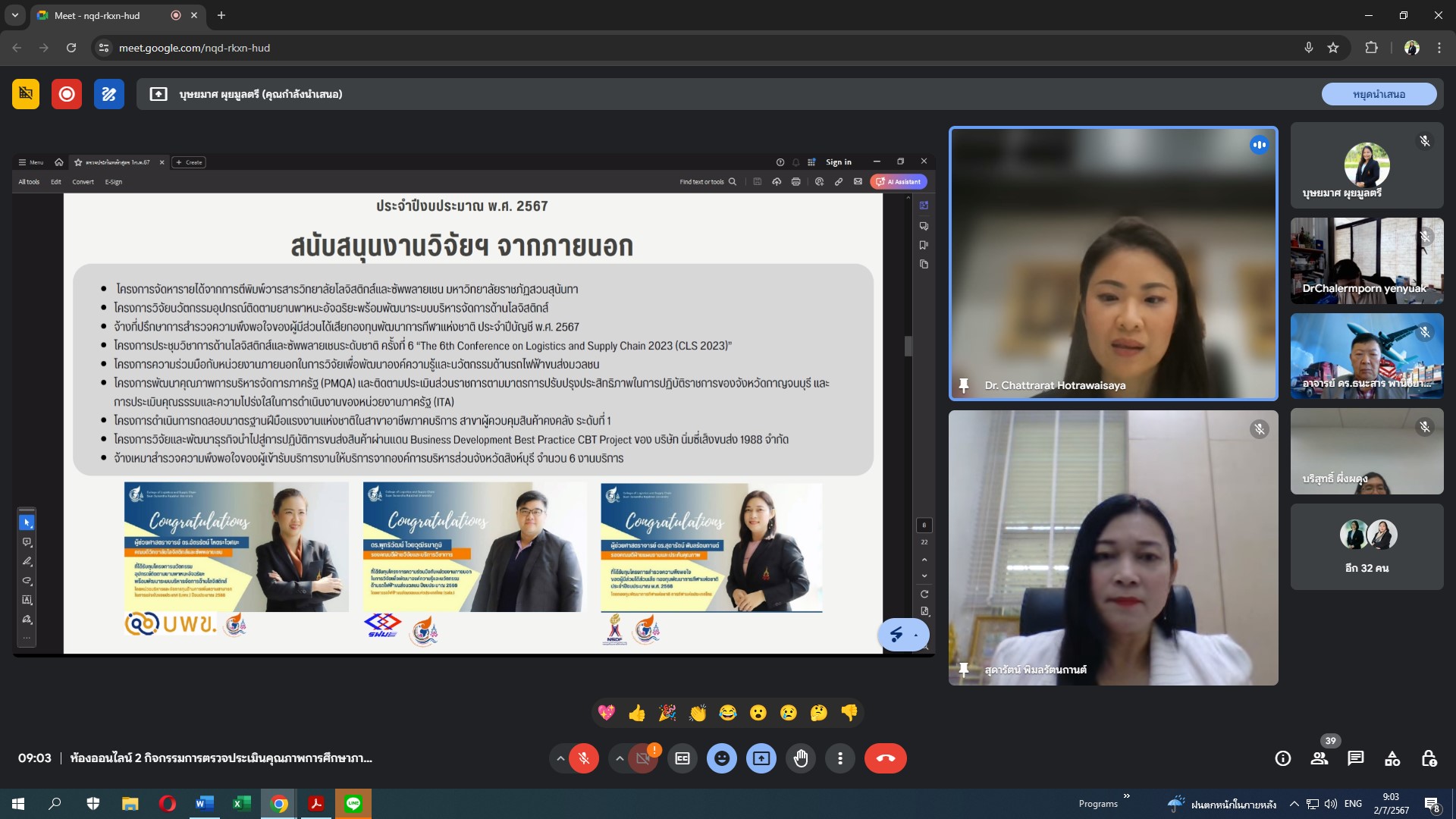The height and width of the screenshot is (819, 1456).
Task: Open the emoji reactions button
Action: pyautogui.click(x=722, y=758)
